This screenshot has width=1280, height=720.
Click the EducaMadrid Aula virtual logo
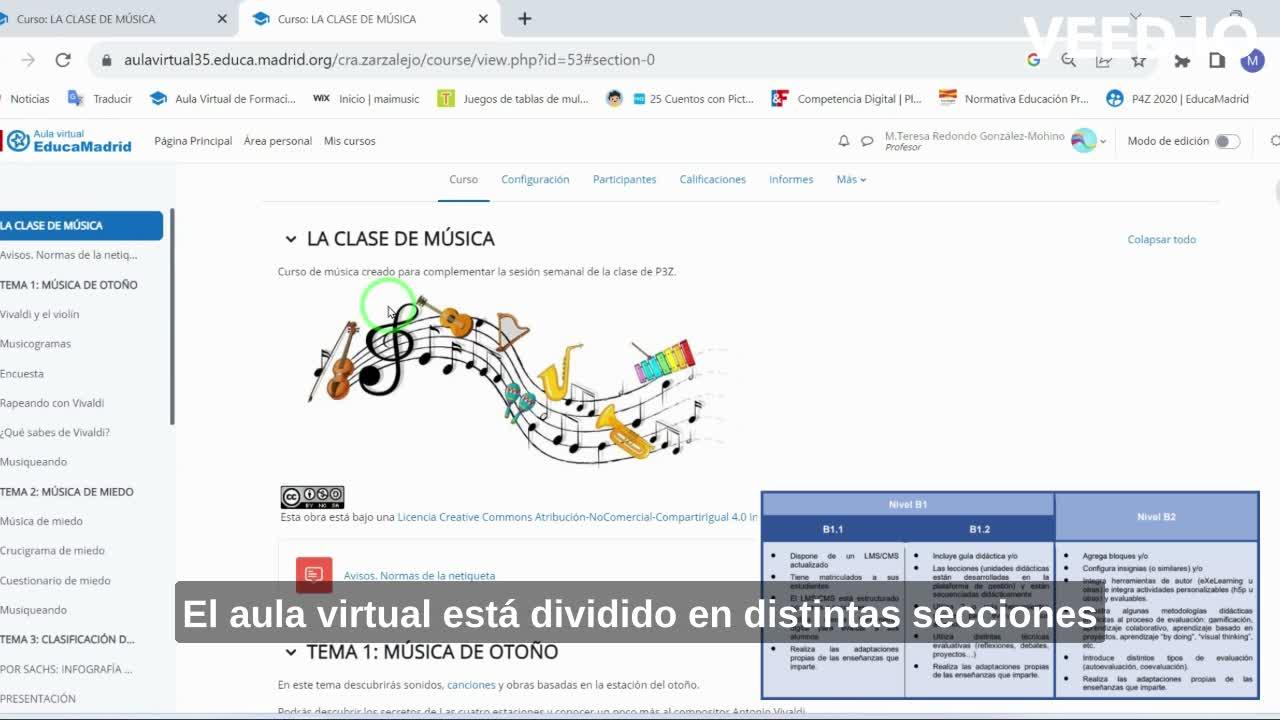point(69,141)
